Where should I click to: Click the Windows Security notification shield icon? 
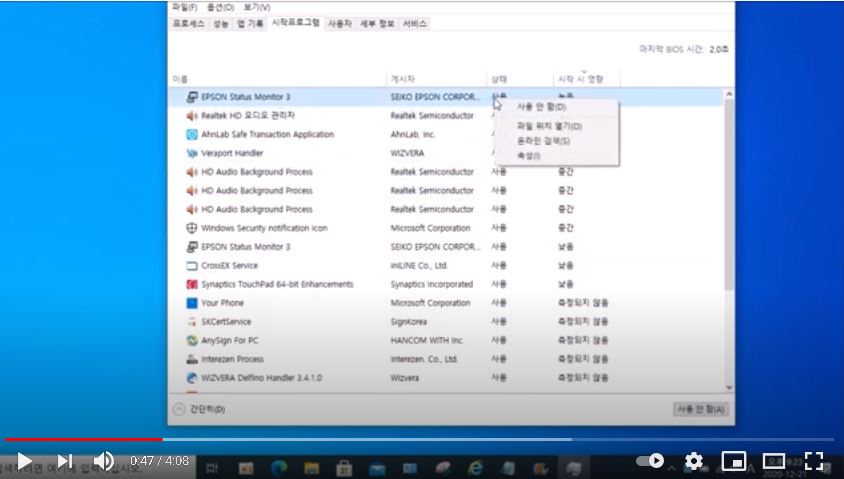coord(192,228)
